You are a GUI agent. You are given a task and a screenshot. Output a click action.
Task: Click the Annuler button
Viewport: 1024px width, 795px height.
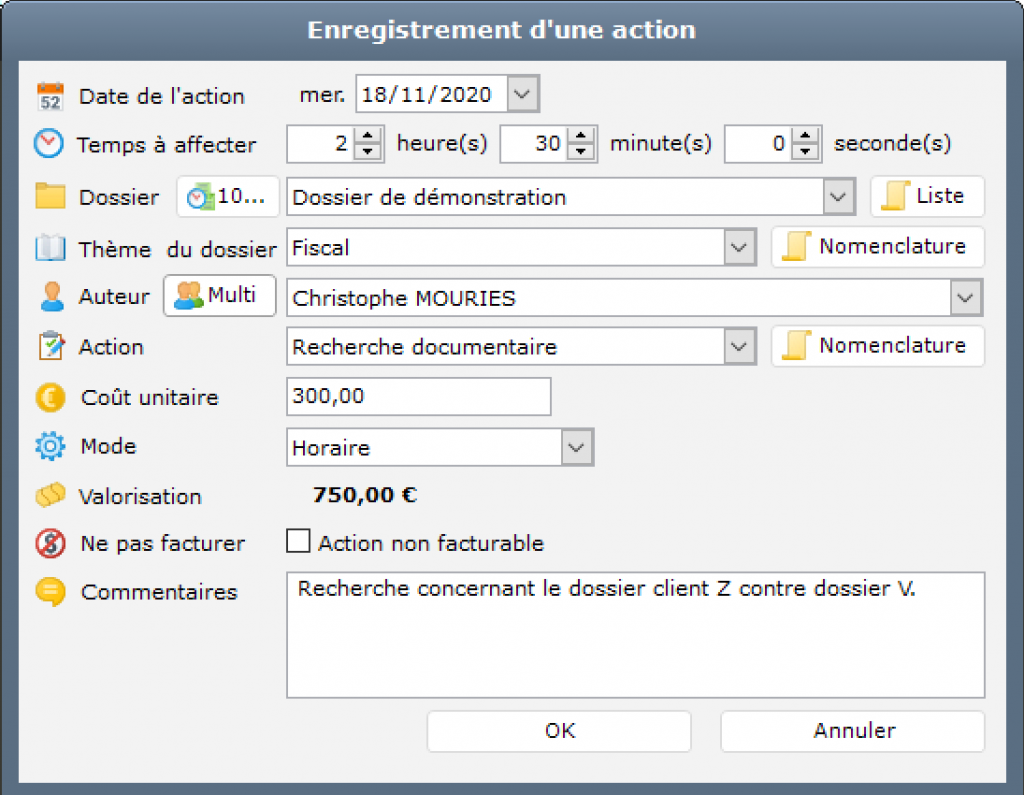tap(853, 731)
